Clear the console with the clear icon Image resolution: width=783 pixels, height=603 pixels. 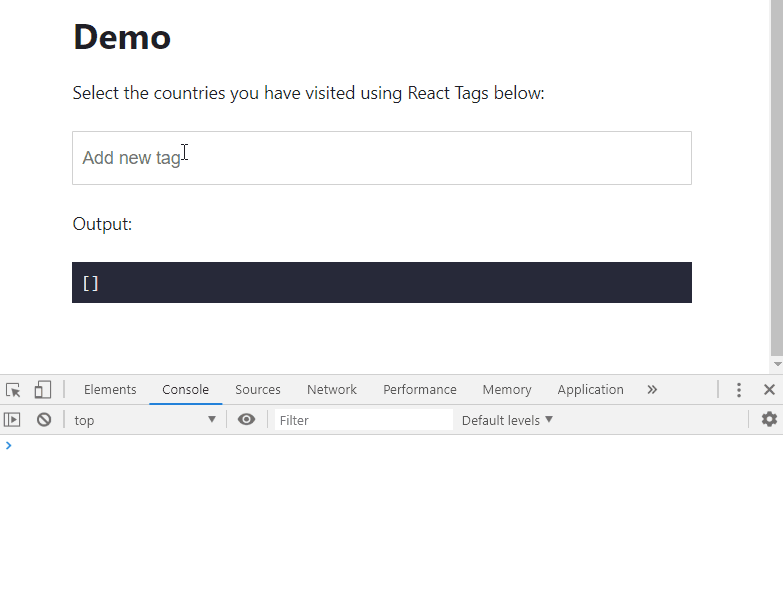point(44,420)
